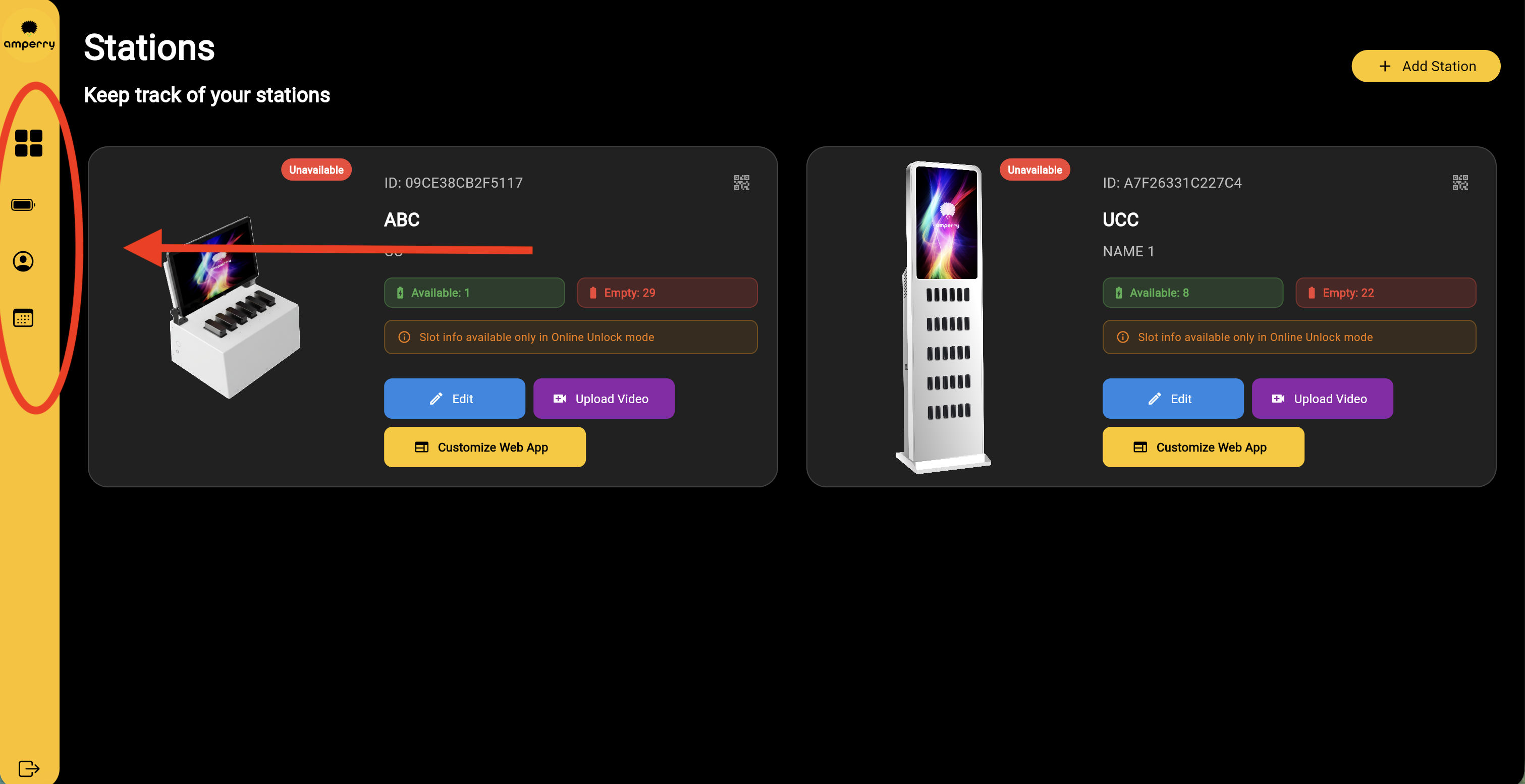Show QR code for station UCC
Viewport: 1525px width, 784px height.
tap(1460, 183)
